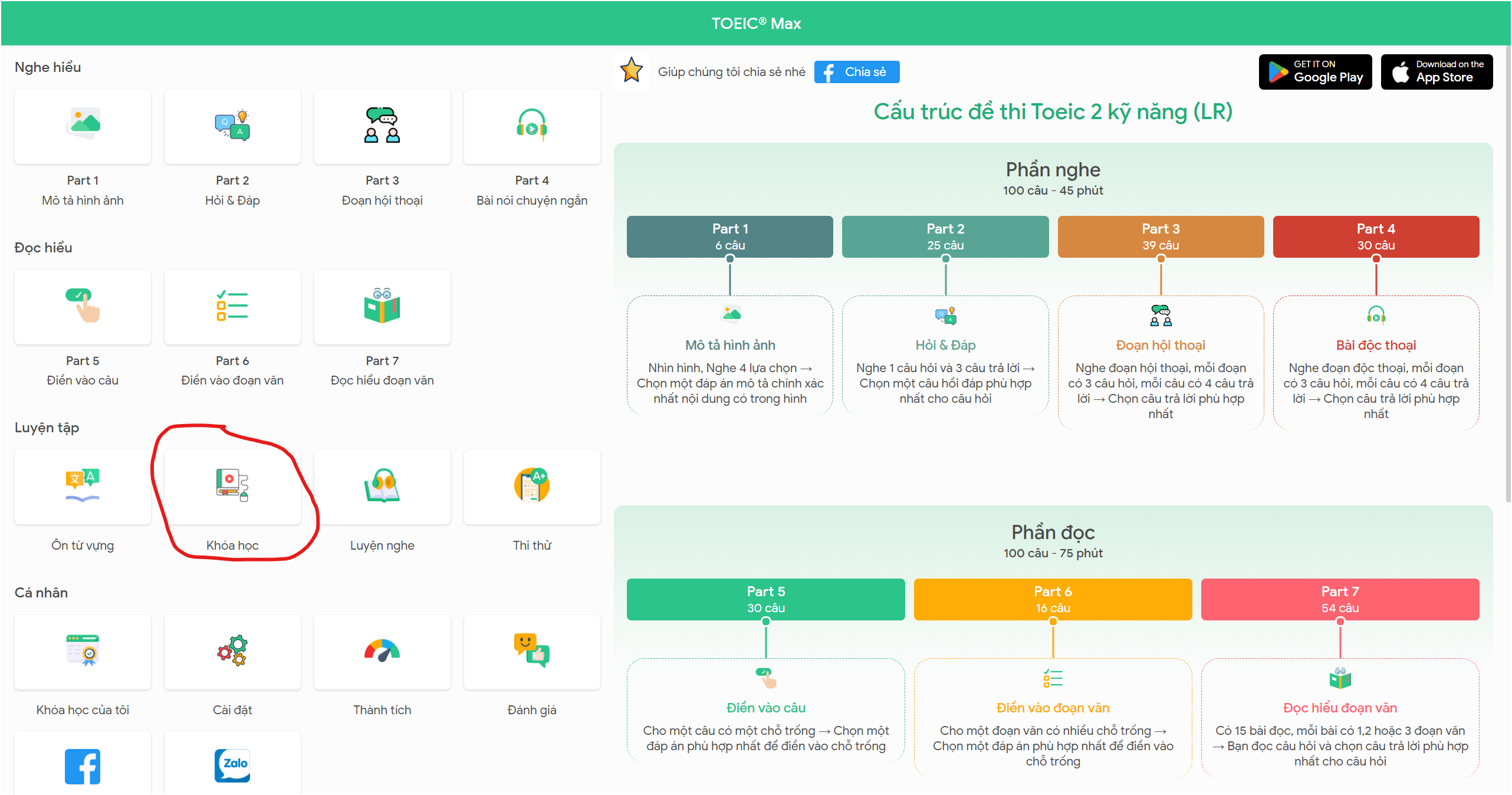This screenshot has width=1512, height=795.
Task: Select Part 3 Đoạn hội thoại icon
Action: tap(382, 126)
